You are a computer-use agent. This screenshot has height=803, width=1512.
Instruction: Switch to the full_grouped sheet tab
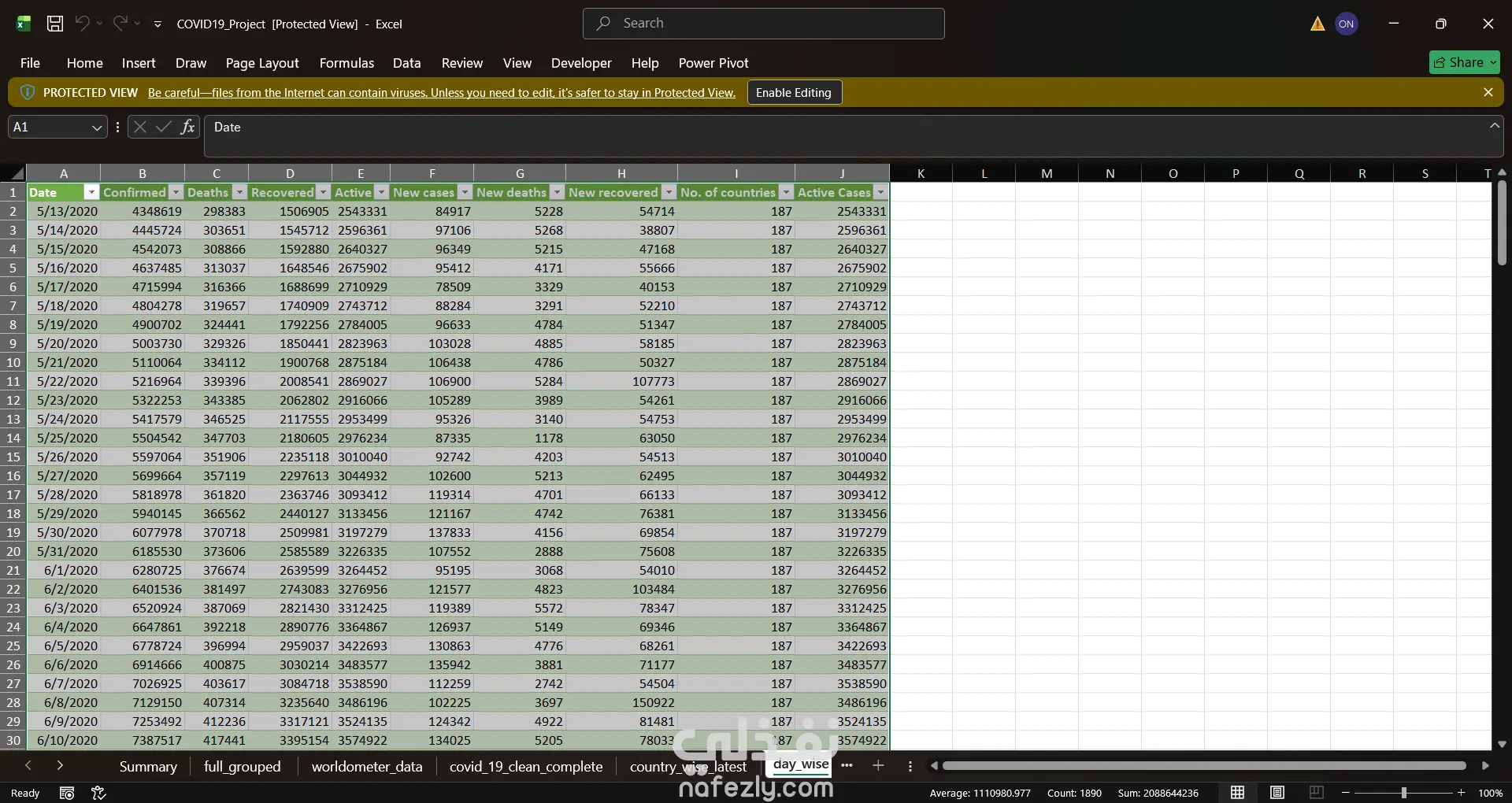242,766
